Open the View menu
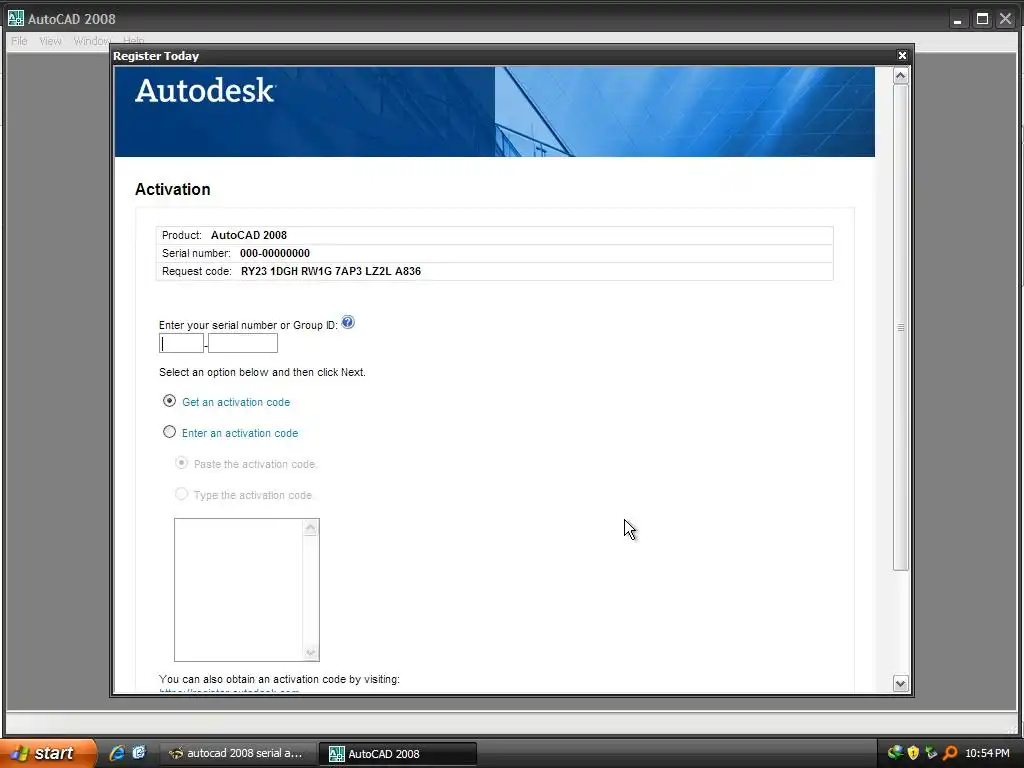Screen dimensions: 1024x768 point(50,41)
